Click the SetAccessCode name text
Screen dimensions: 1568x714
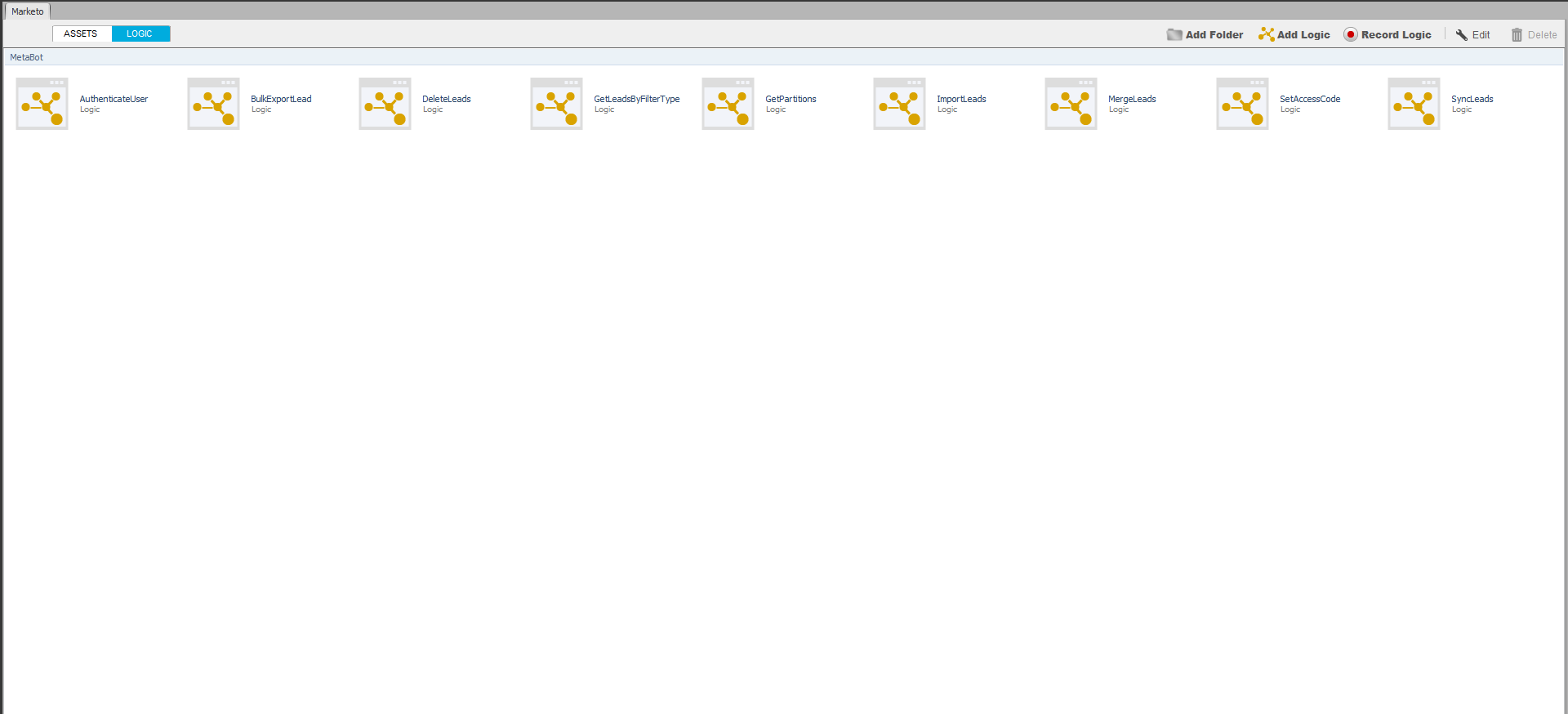pyautogui.click(x=1310, y=99)
